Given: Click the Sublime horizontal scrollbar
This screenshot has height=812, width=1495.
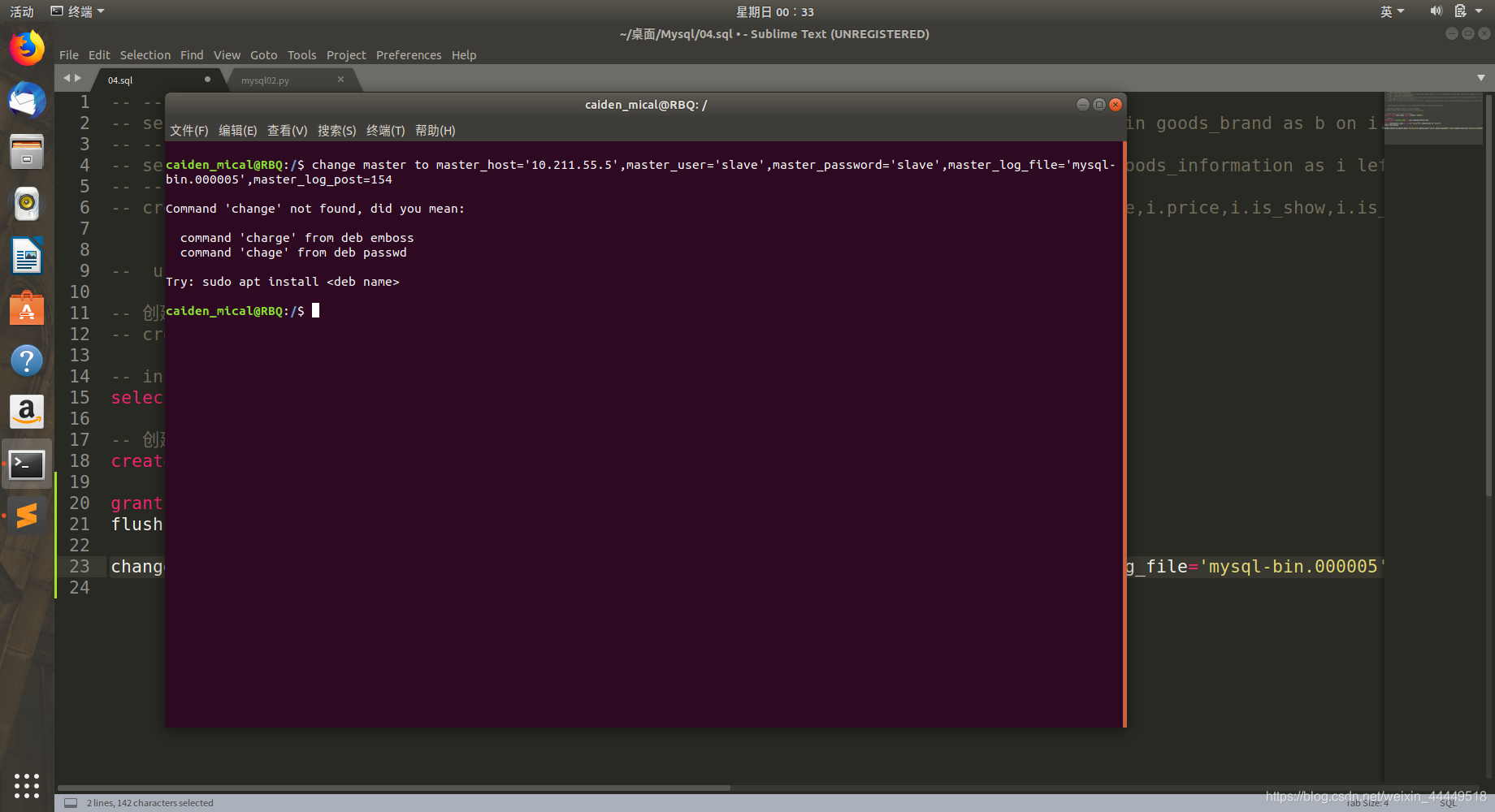Looking at the screenshot, I should click(x=393, y=788).
